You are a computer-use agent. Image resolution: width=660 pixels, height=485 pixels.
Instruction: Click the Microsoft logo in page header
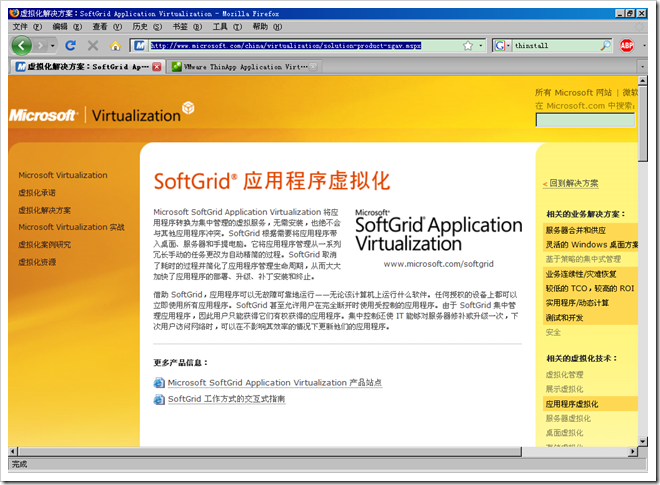tap(43, 115)
